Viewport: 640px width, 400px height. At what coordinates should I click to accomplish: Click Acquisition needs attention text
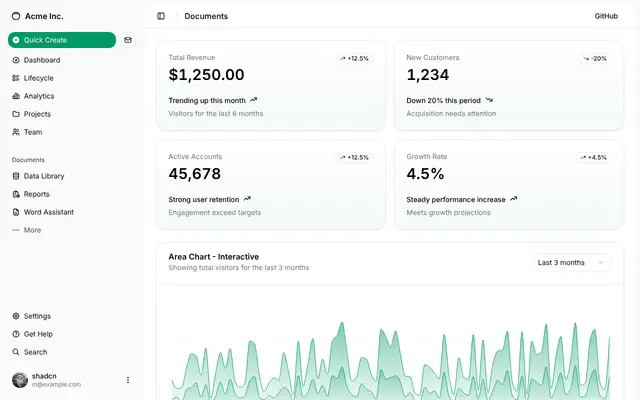[x=451, y=113]
